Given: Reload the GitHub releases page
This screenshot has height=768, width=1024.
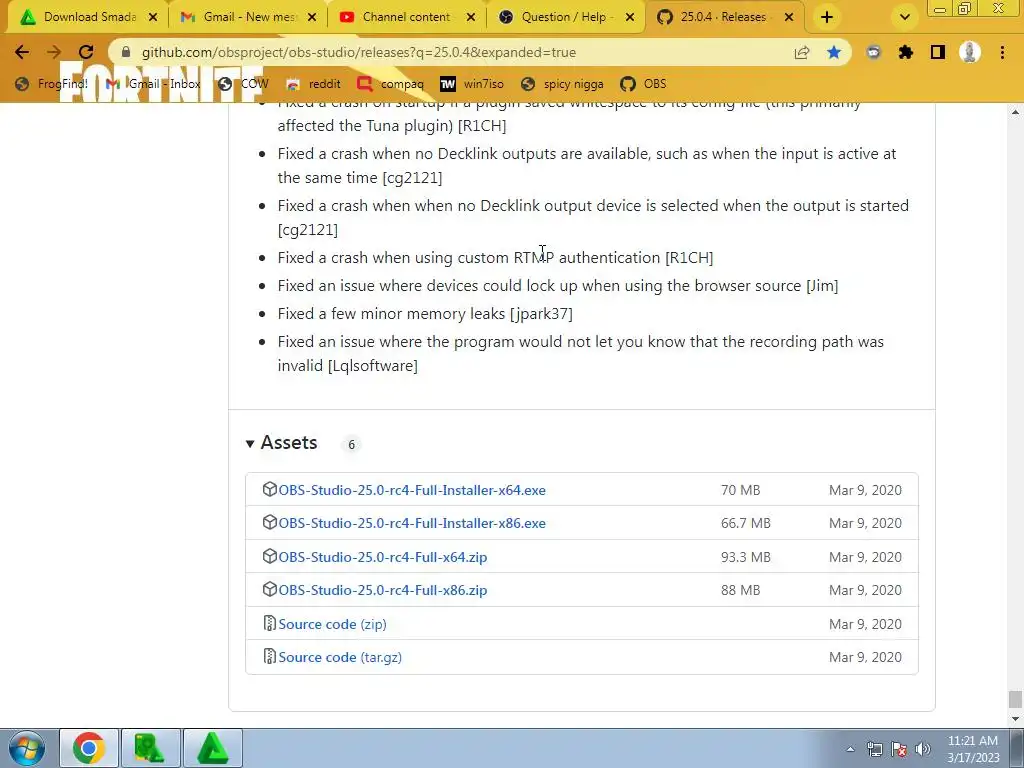Looking at the screenshot, I should coord(86,52).
